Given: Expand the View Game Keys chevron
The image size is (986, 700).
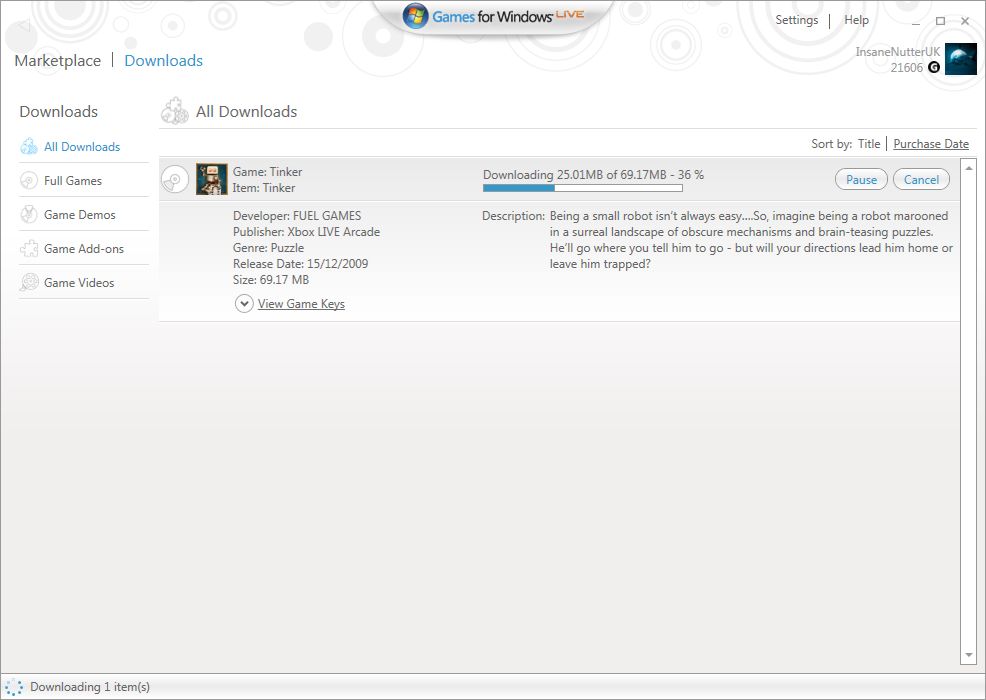Looking at the screenshot, I should (244, 304).
